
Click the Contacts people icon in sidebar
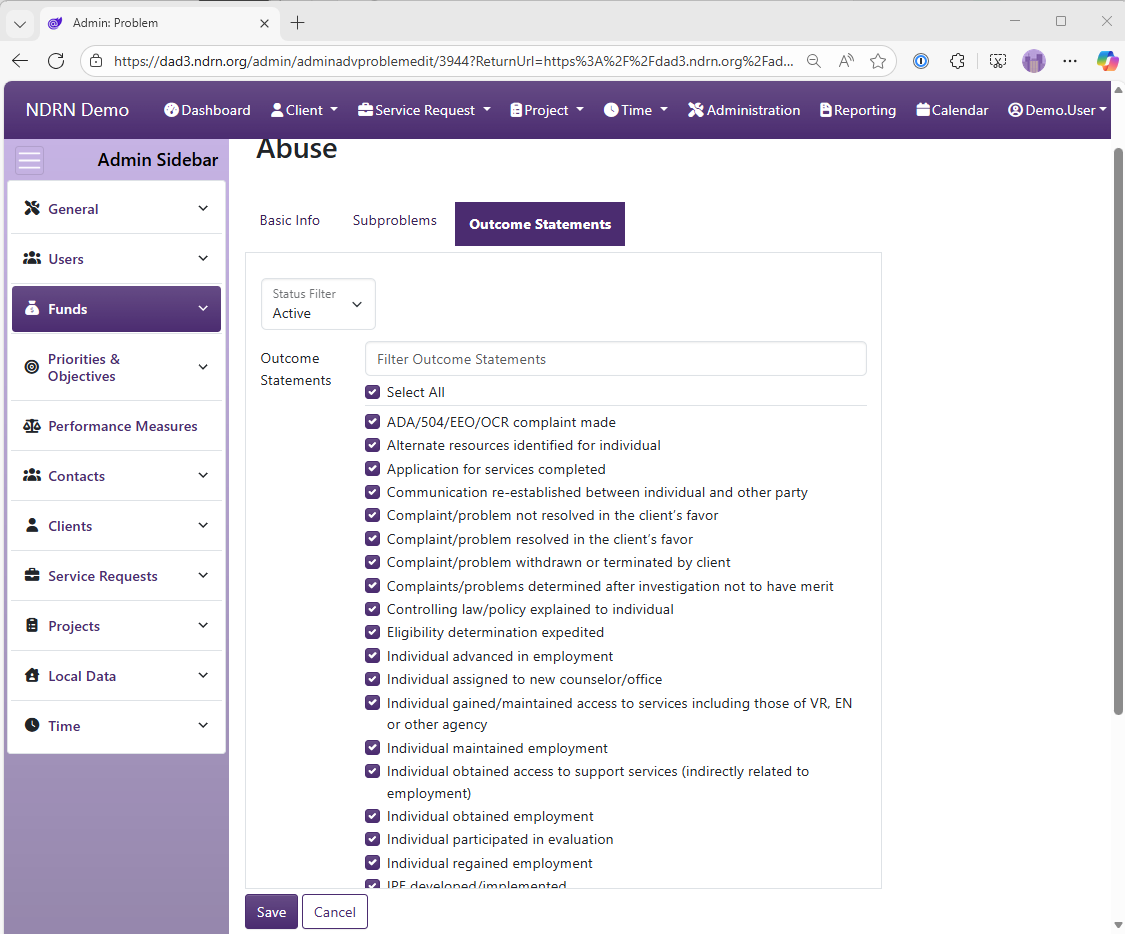point(32,476)
